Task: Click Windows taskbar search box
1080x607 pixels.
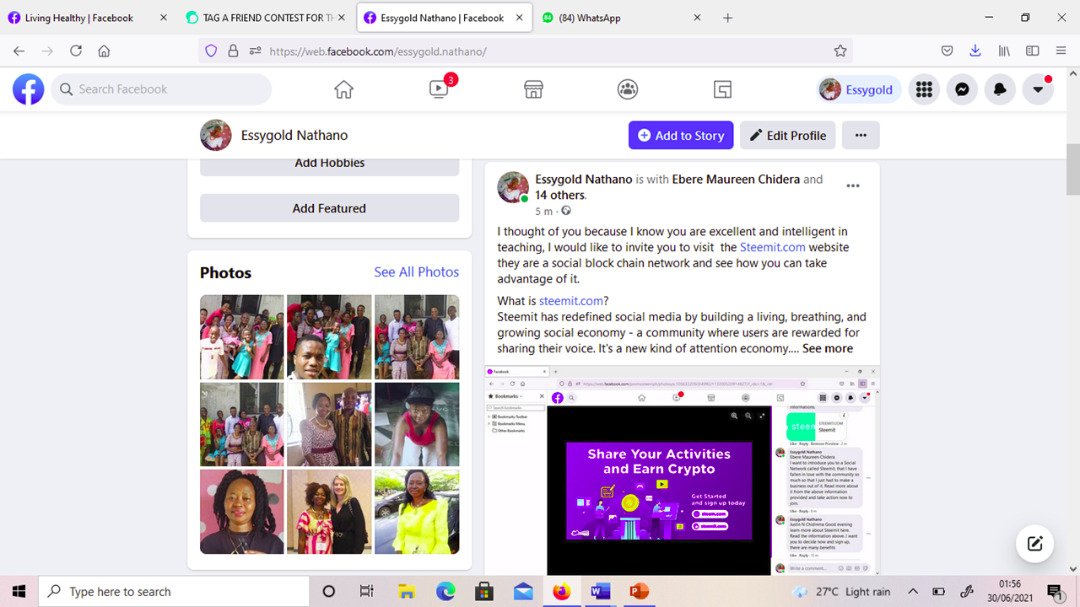Action: (x=174, y=591)
